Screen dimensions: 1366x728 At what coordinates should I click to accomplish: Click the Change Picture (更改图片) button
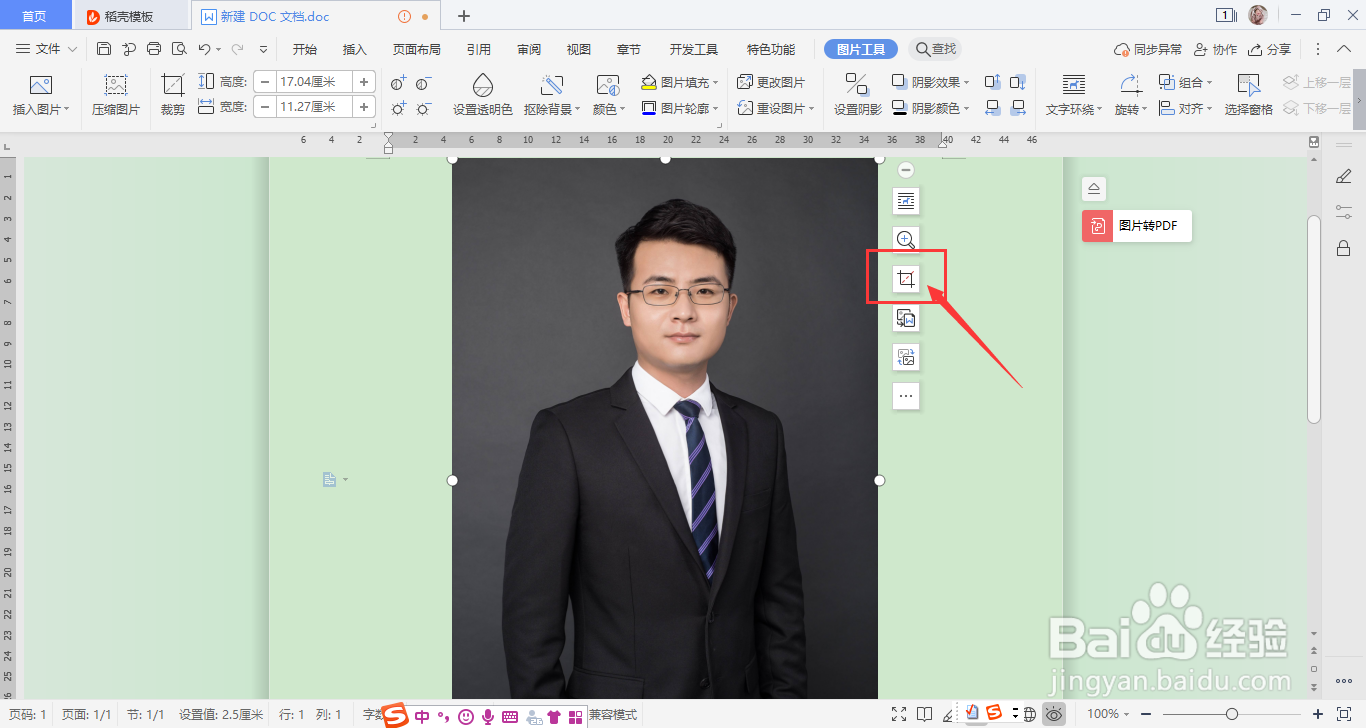point(771,82)
